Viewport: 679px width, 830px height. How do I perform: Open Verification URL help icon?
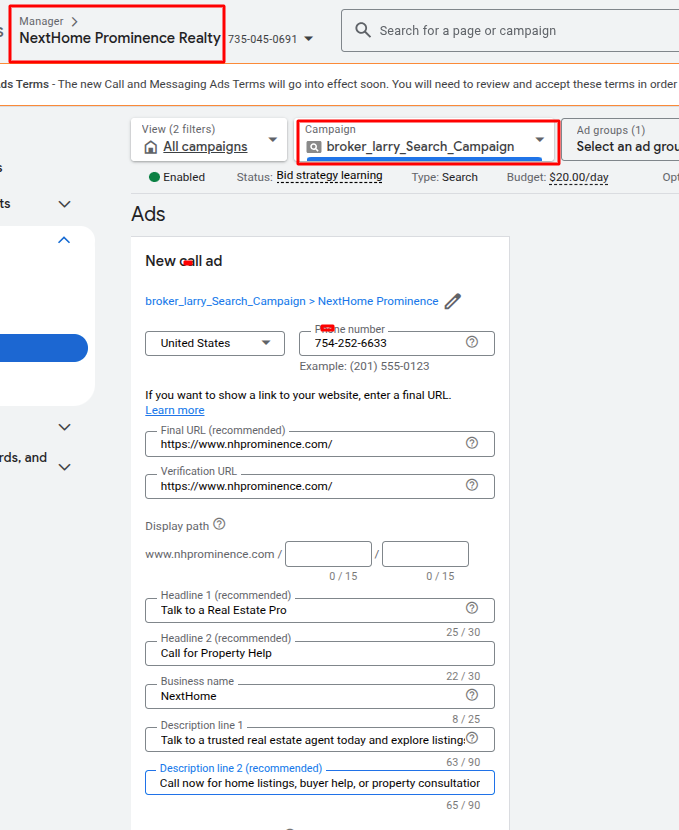pos(472,485)
